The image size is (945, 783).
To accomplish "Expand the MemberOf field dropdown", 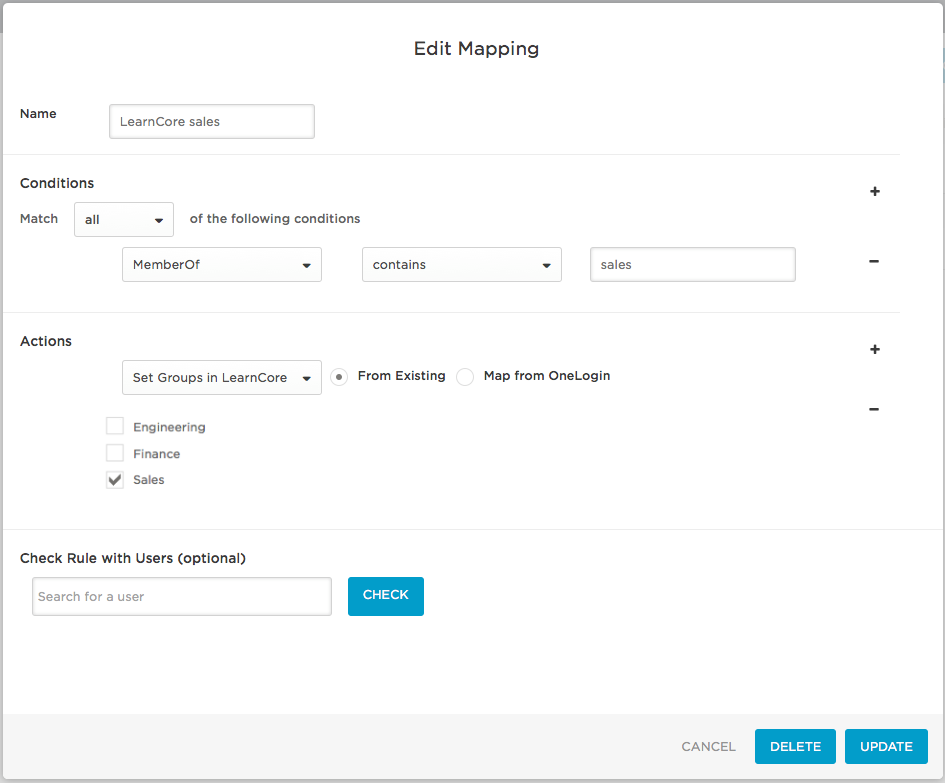I will pyautogui.click(x=221, y=265).
